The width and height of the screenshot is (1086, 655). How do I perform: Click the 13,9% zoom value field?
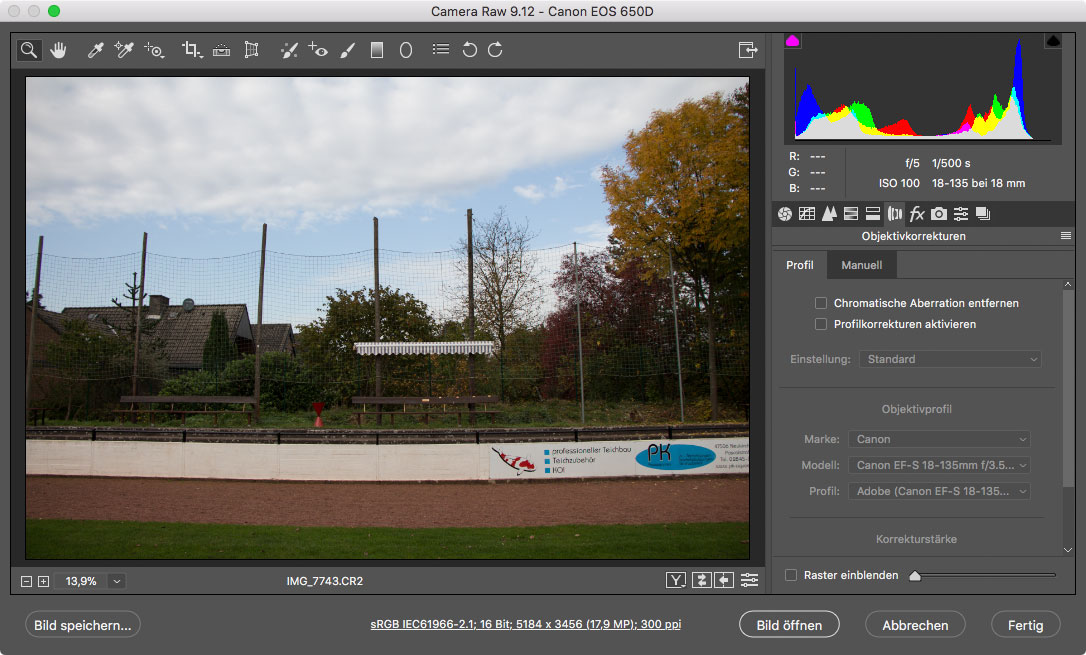point(81,582)
